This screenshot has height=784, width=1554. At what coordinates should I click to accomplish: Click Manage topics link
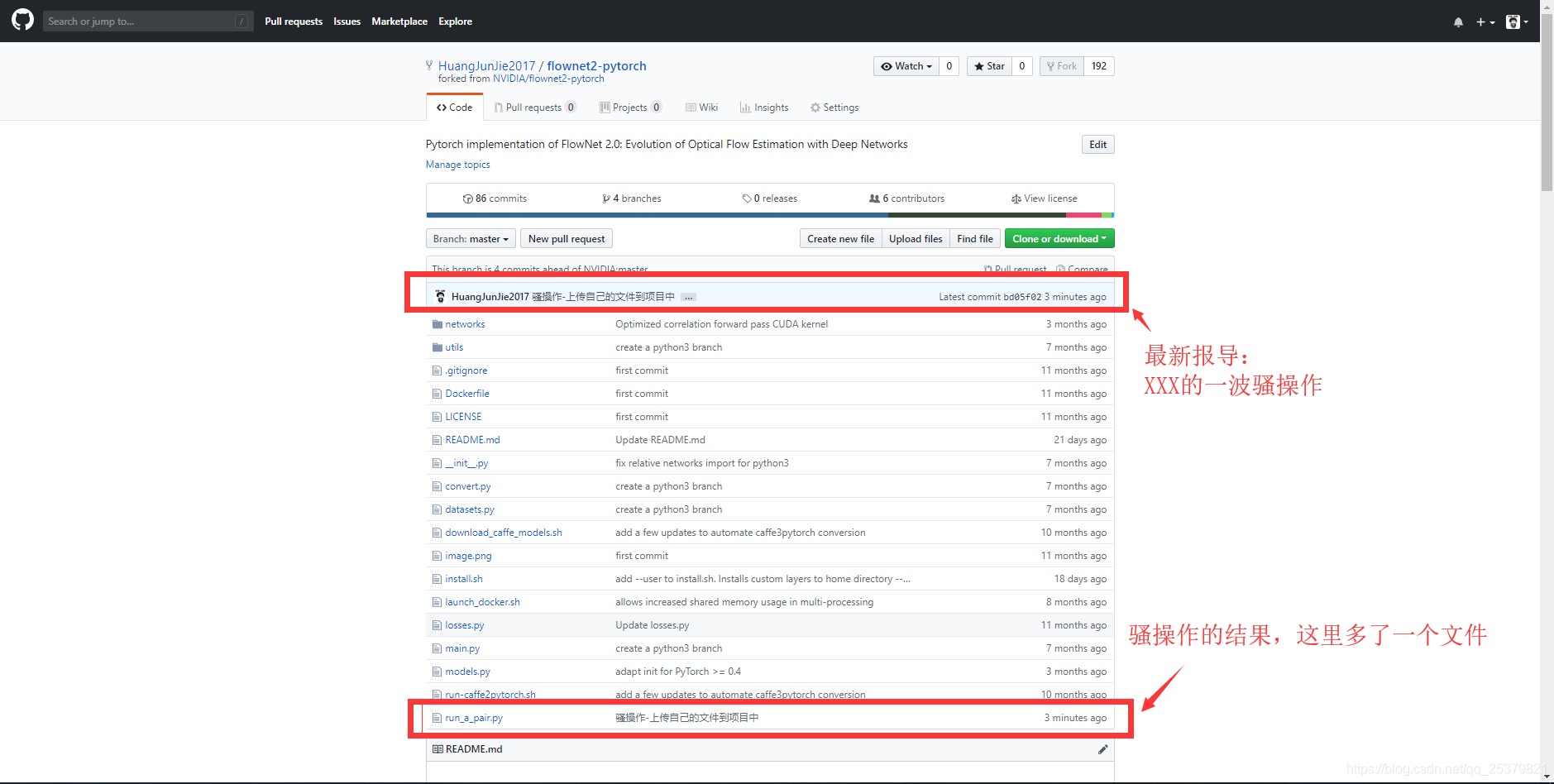(x=457, y=165)
